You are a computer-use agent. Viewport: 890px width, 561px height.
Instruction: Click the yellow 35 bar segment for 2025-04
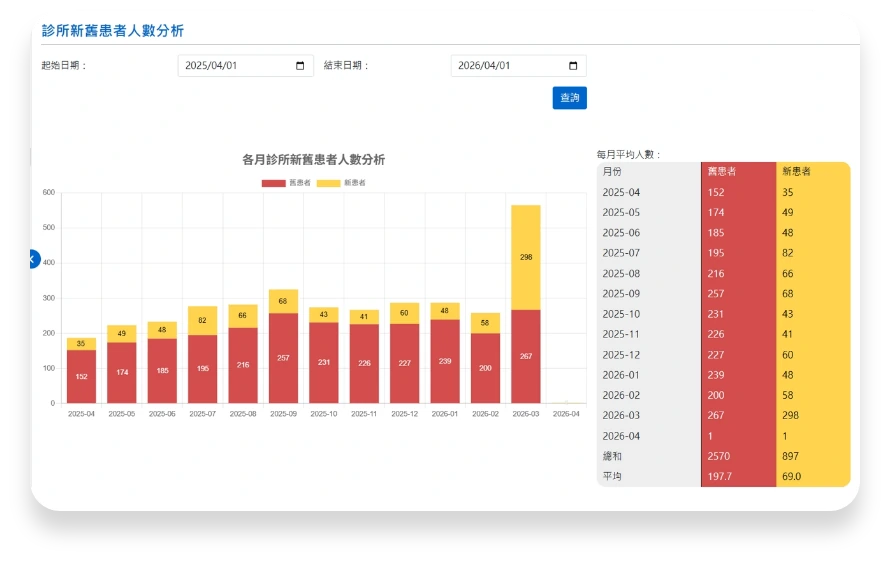coord(81,344)
